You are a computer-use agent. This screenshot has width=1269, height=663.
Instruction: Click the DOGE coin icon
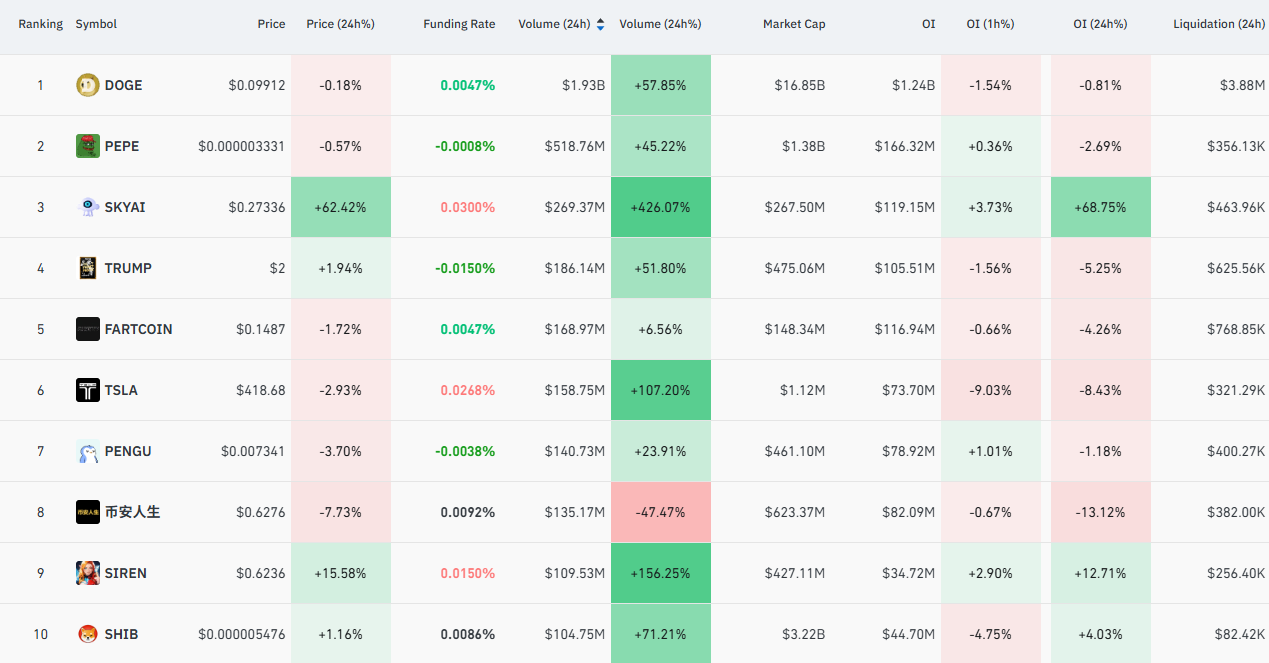[x=88, y=85]
